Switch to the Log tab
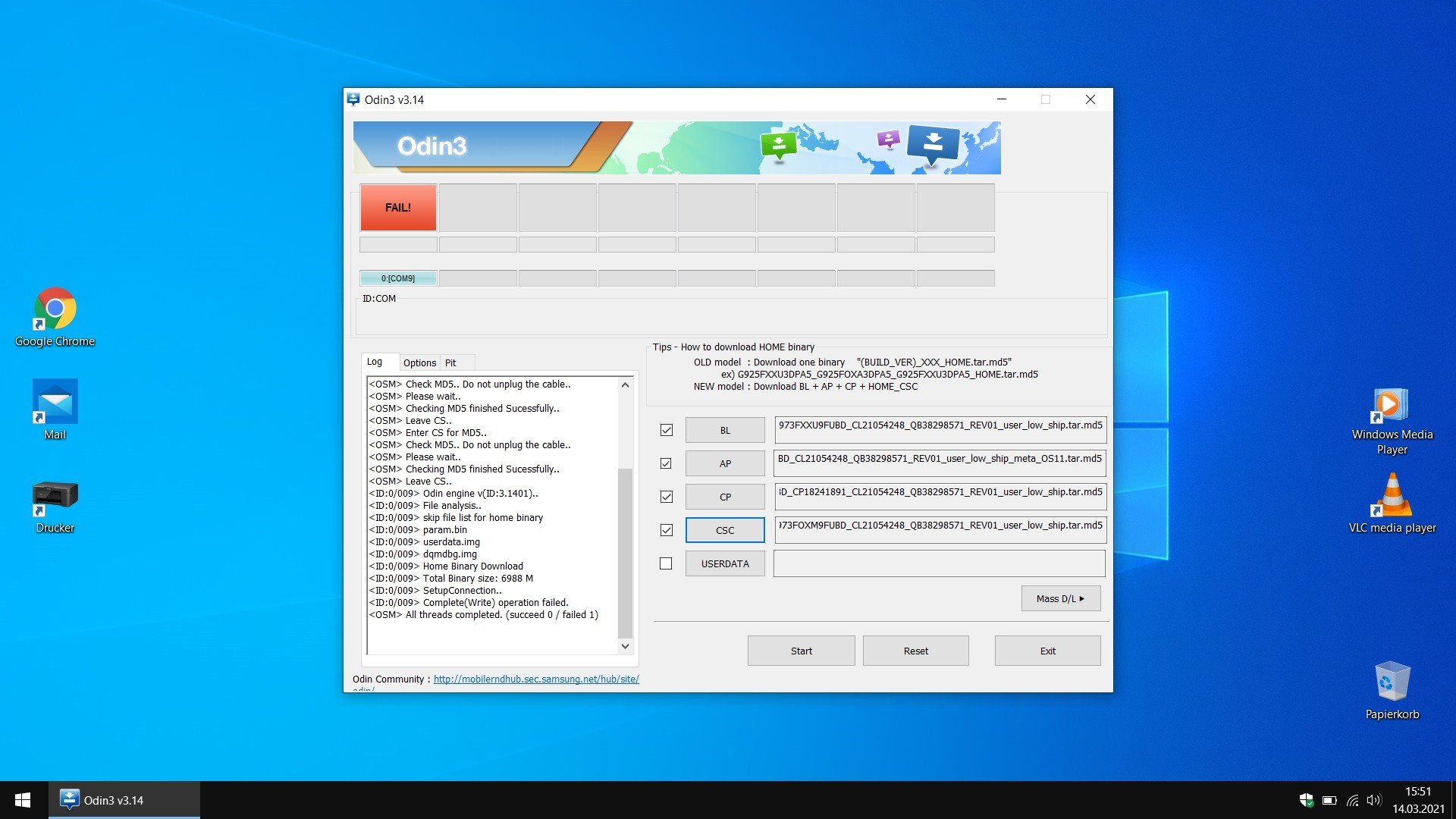Image resolution: width=1456 pixels, height=819 pixels. pyautogui.click(x=380, y=362)
